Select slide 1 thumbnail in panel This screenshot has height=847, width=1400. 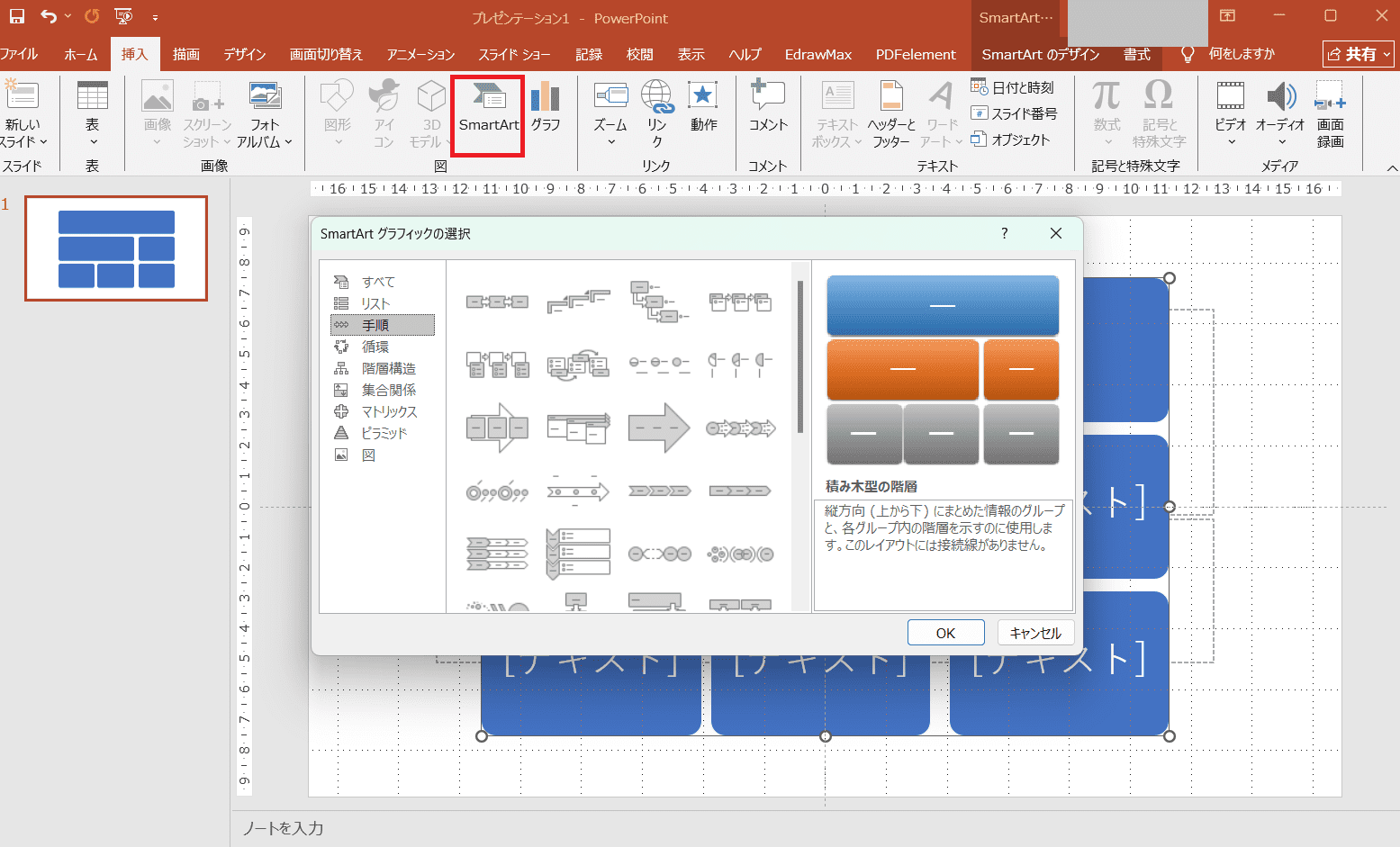116,248
